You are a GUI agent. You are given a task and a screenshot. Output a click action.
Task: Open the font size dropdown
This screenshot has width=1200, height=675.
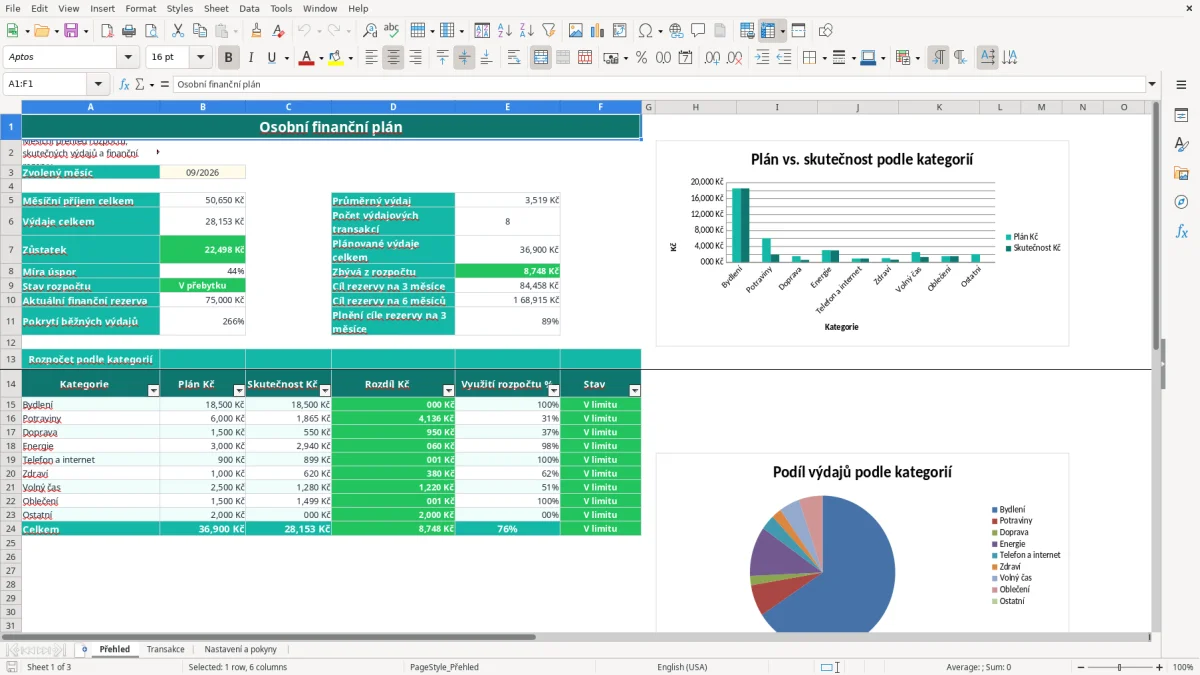pyautogui.click(x=201, y=58)
